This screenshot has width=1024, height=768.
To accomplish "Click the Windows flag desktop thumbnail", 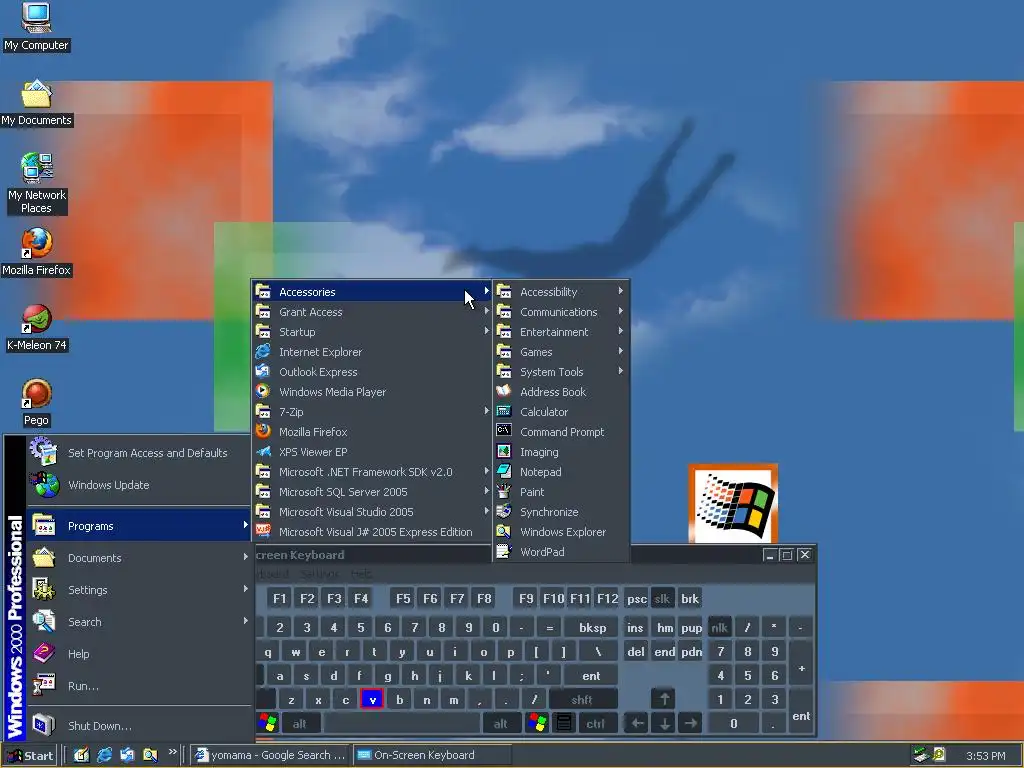I will pyautogui.click(x=733, y=504).
